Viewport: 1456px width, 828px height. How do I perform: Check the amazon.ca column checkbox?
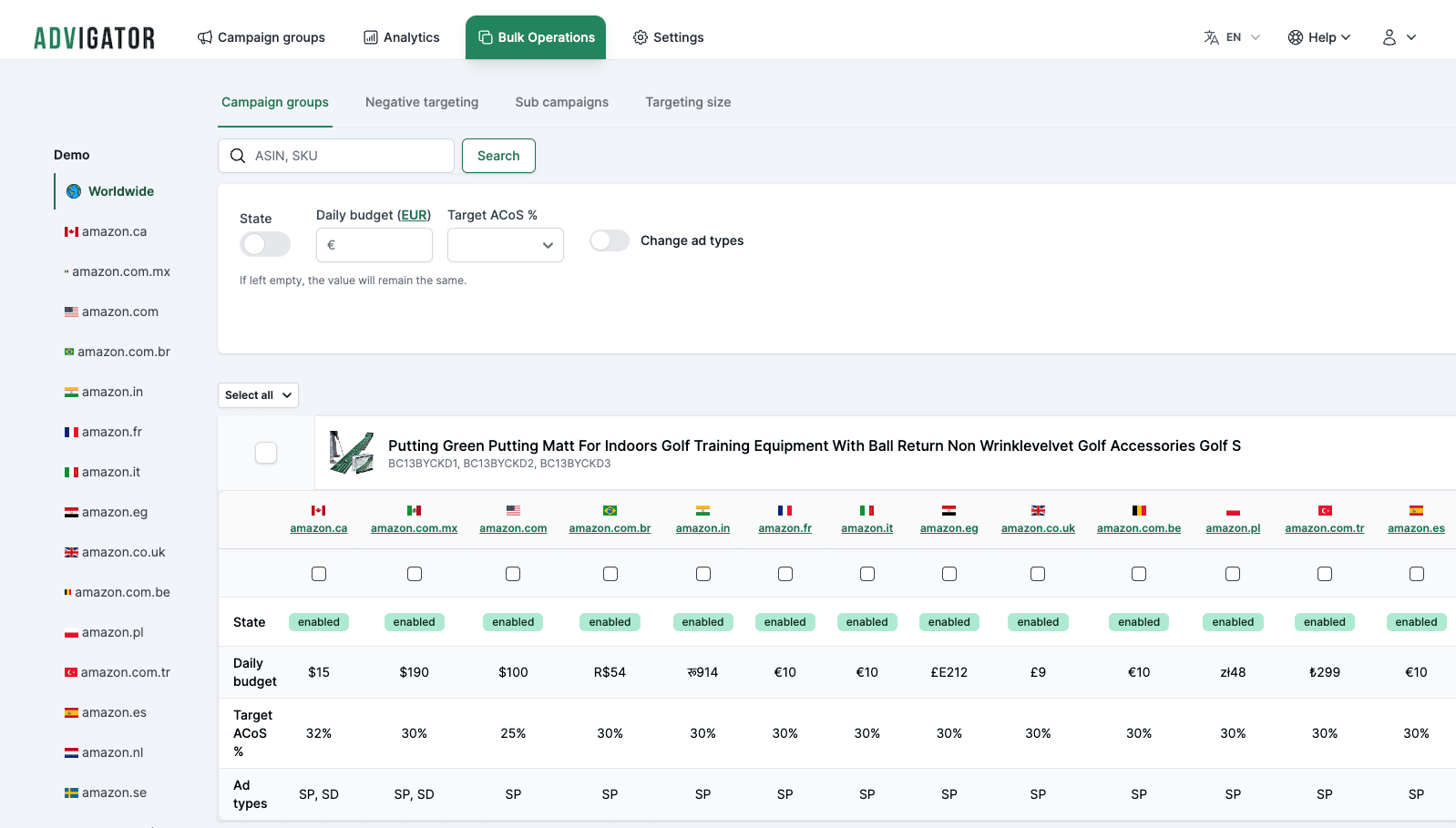[x=319, y=574]
